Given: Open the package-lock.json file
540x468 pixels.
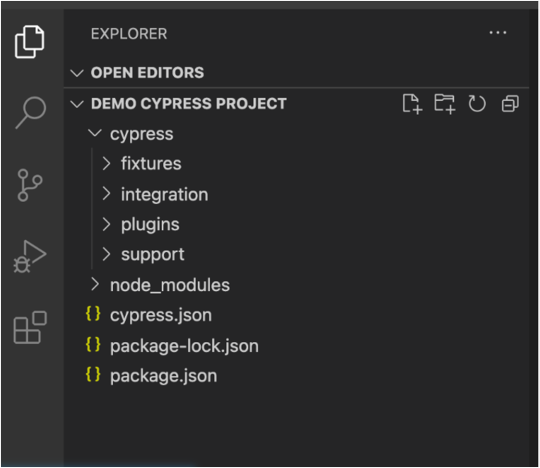Looking at the screenshot, I should (x=184, y=346).
